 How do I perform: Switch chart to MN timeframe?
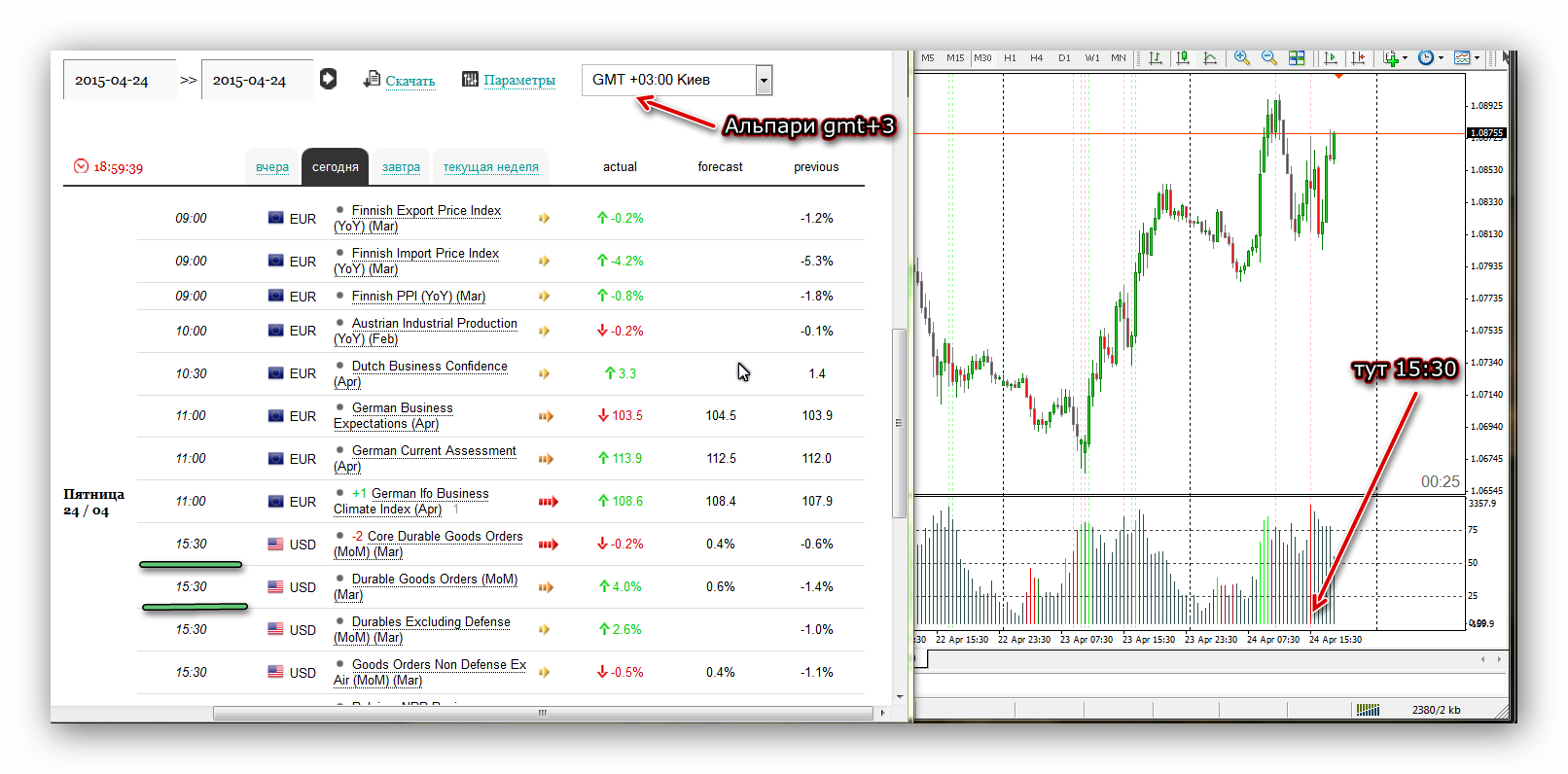tap(1119, 58)
